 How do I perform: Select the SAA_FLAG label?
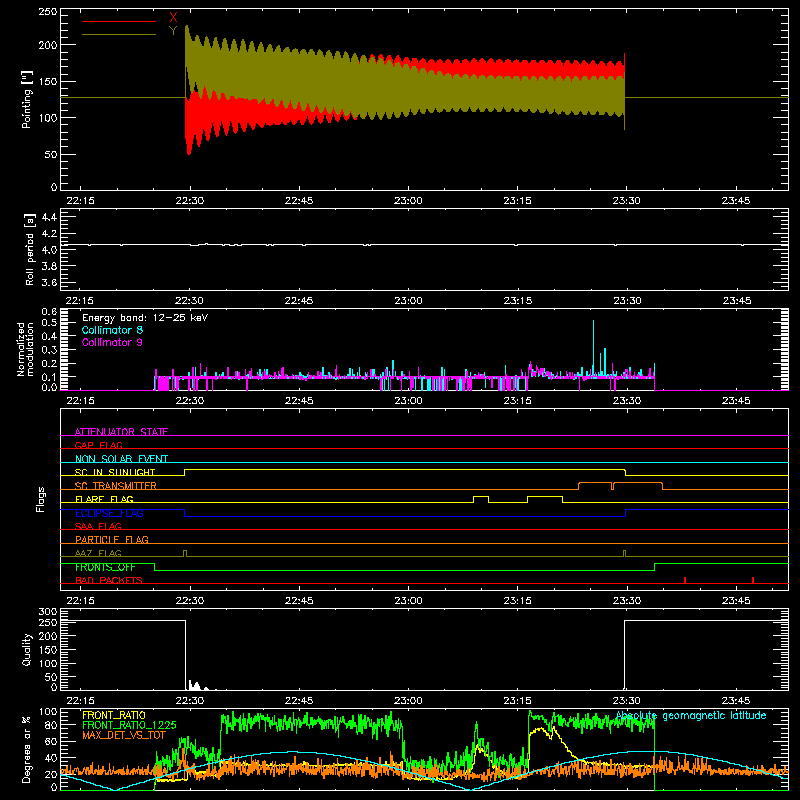coord(98,526)
